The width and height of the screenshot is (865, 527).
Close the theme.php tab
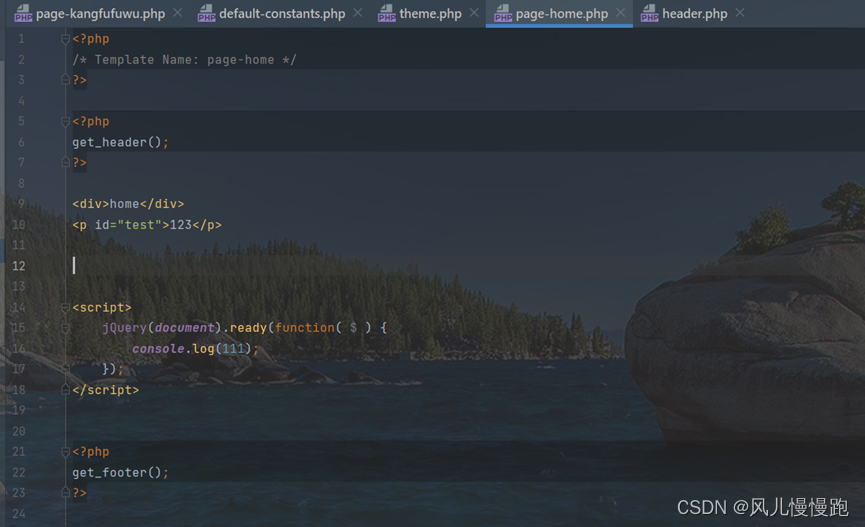(474, 13)
